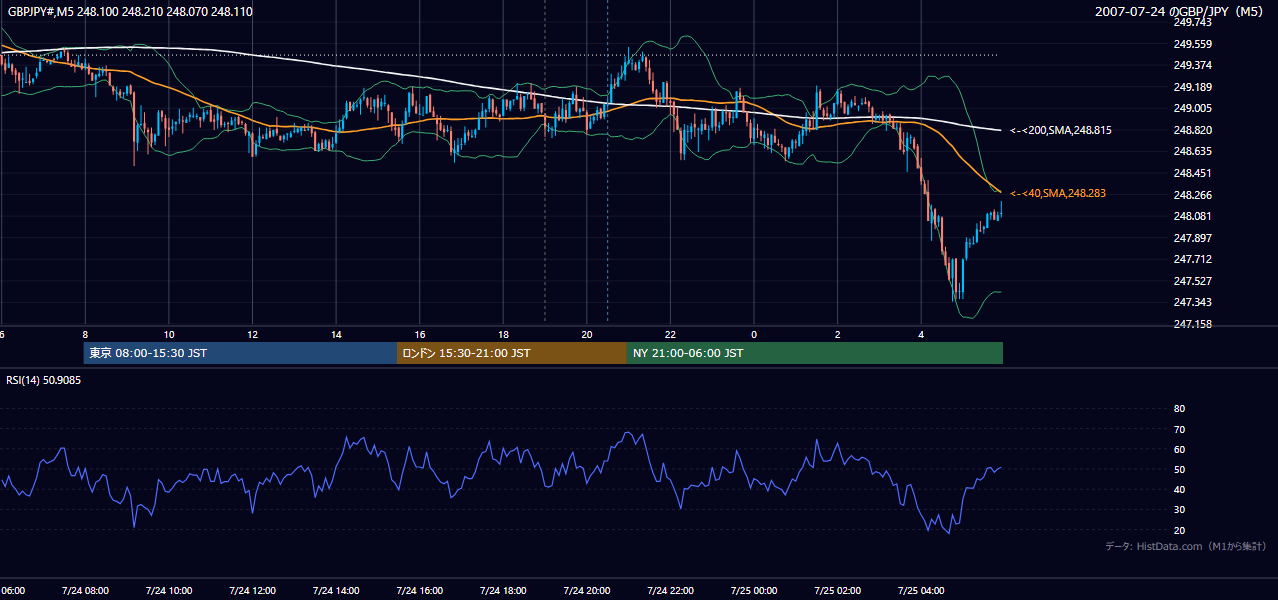Image resolution: width=1278 pixels, height=600 pixels.
Task: Click the 7/24 14:00 time axis label
Action: (x=335, y=590)
